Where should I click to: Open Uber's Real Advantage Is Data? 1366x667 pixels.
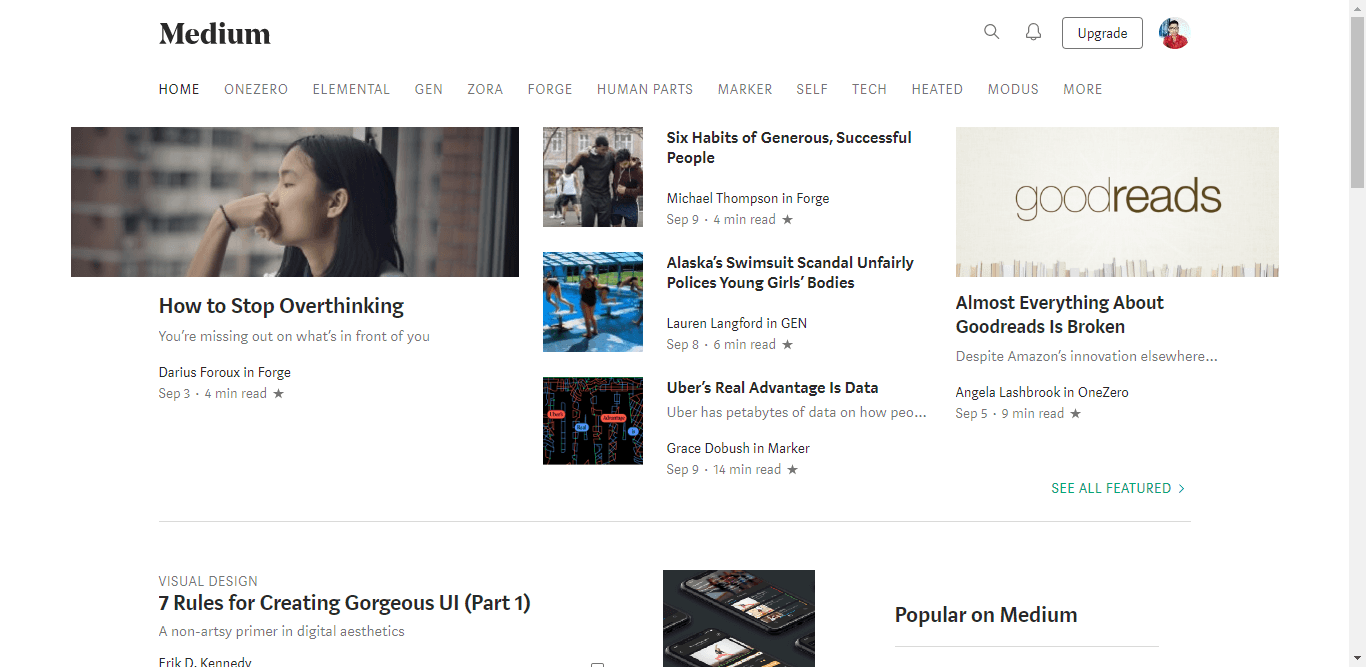point(772,388)
